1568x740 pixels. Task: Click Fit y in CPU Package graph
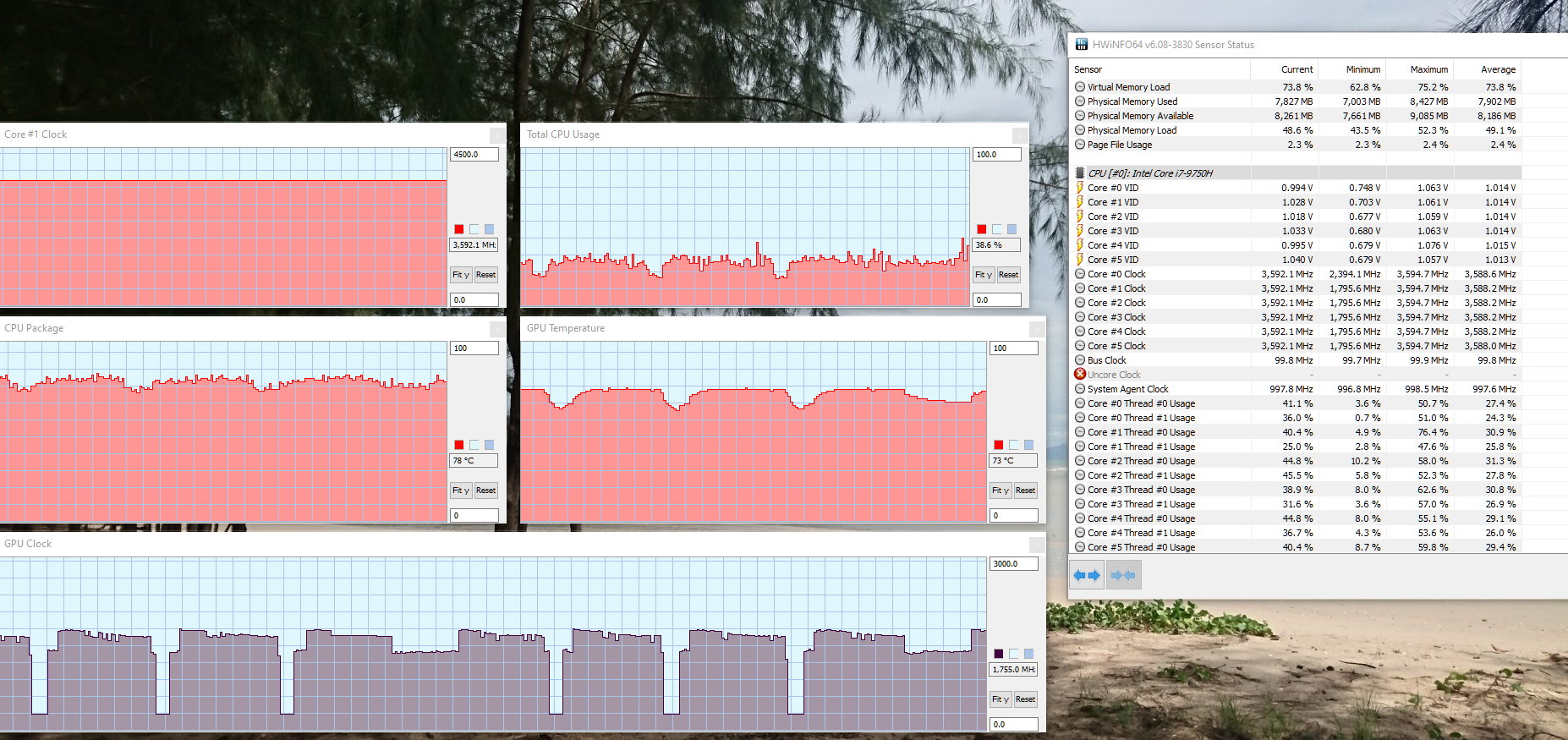click(x=461, y=491)
